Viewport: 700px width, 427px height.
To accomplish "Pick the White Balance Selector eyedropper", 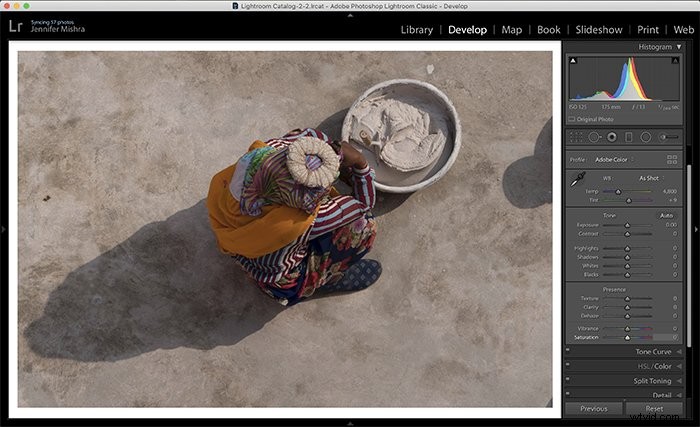I will click(x=578, y=180).
